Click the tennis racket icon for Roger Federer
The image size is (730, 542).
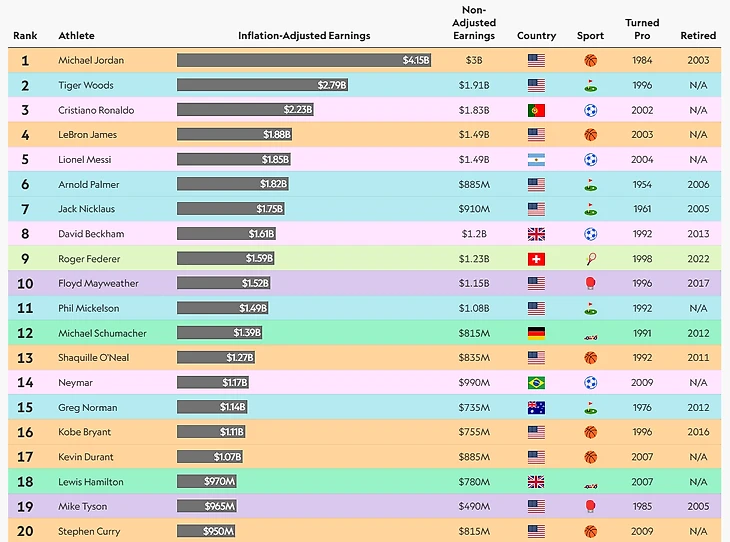point(590,259)
